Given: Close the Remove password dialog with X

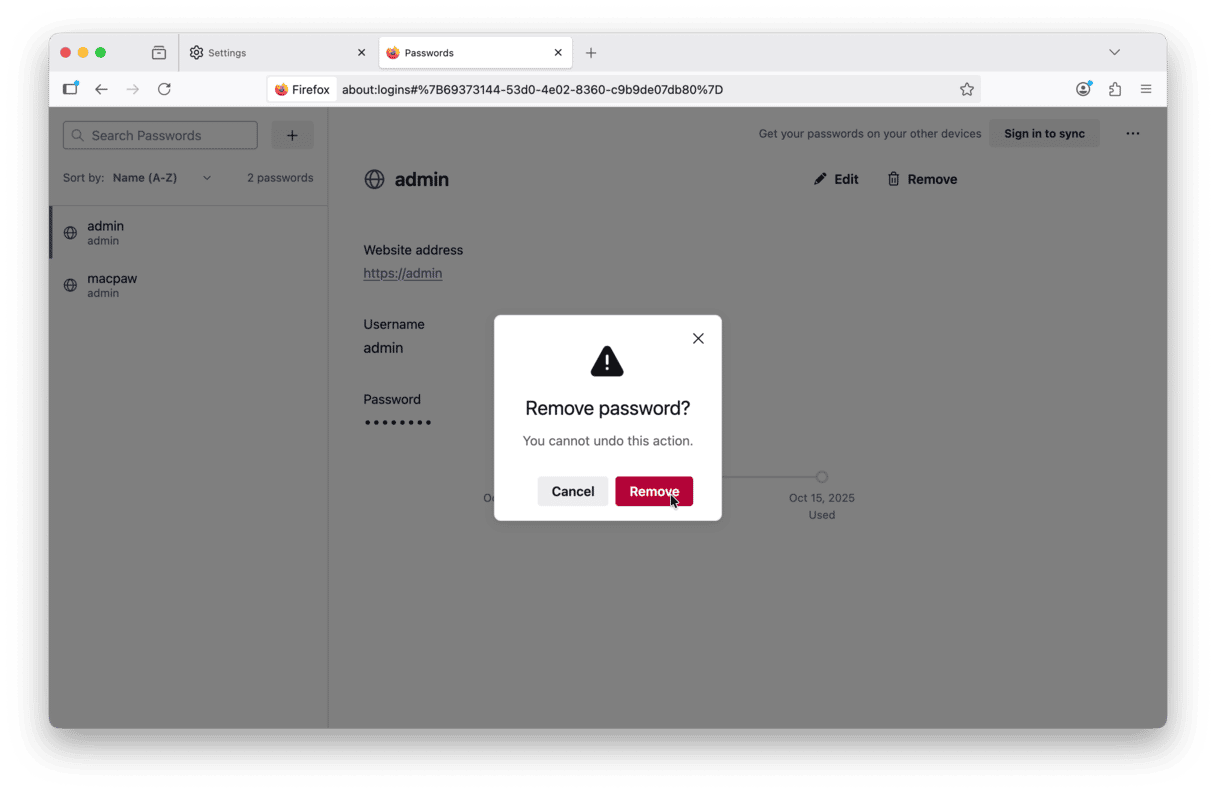Looking at the screenshot, I should [698, 338].
